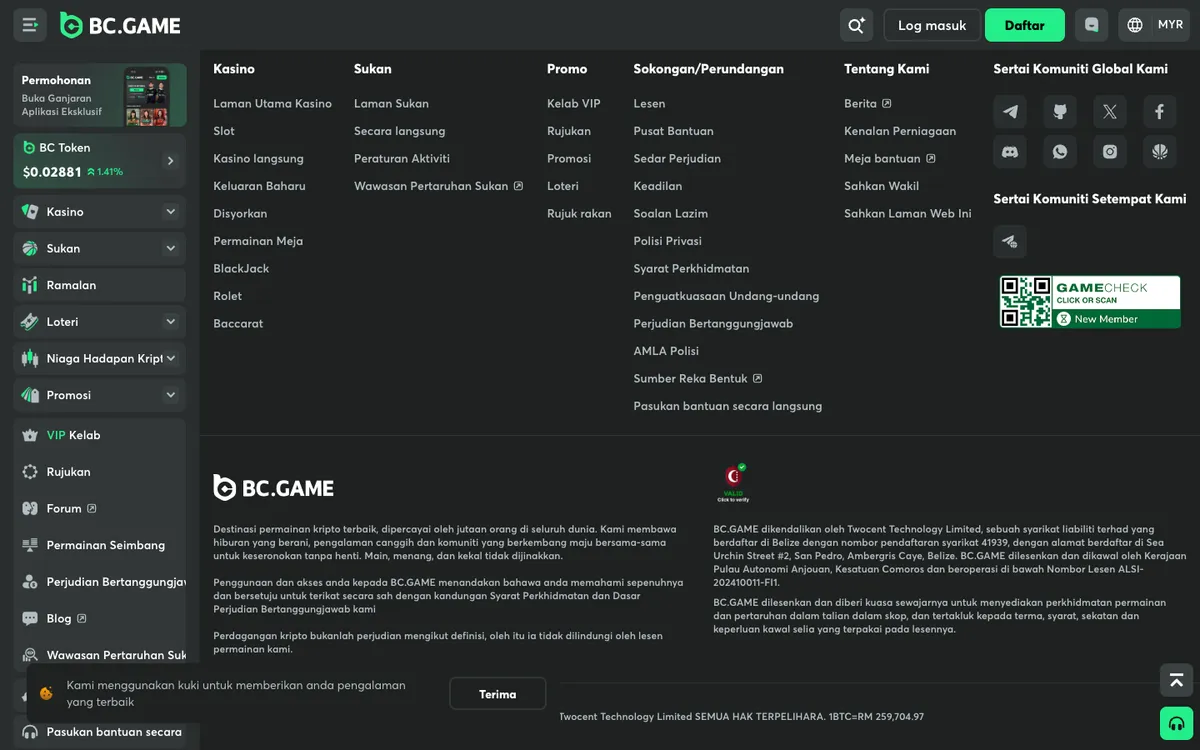Open the Lesen link

point(649,104)
